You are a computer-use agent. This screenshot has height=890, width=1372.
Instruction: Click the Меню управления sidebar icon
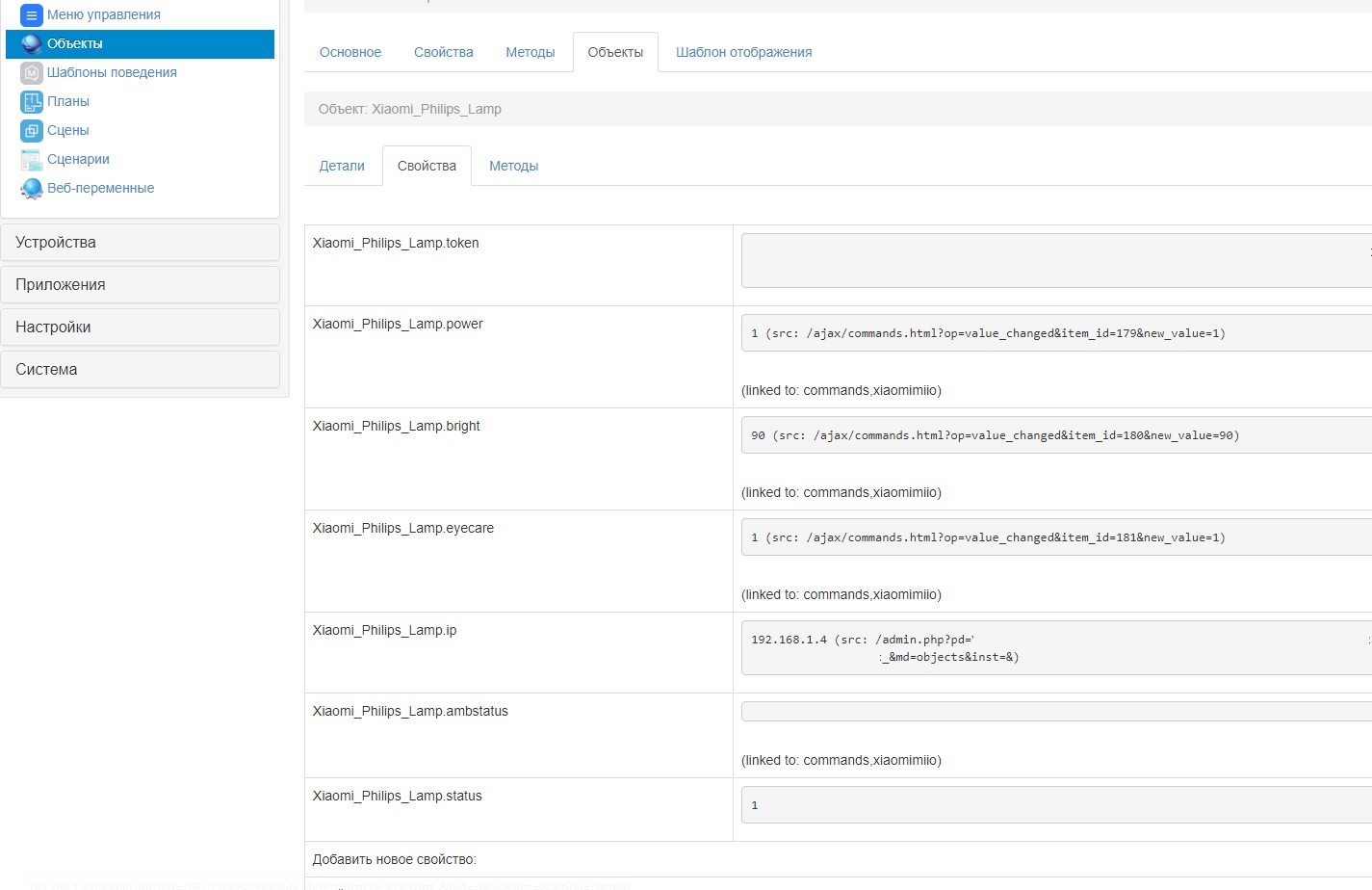click(31, 15)
